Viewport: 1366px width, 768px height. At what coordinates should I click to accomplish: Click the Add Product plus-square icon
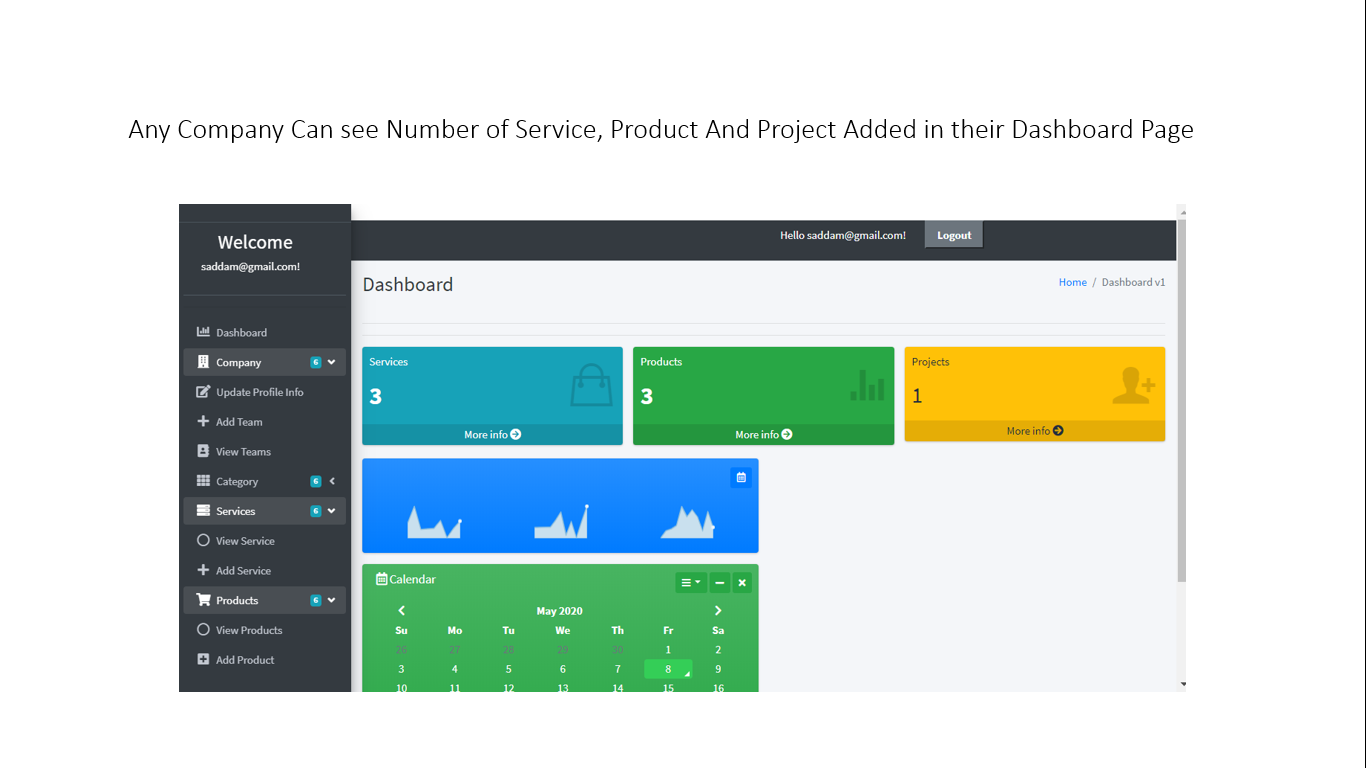pyautogui.click(x=203, y=659)
